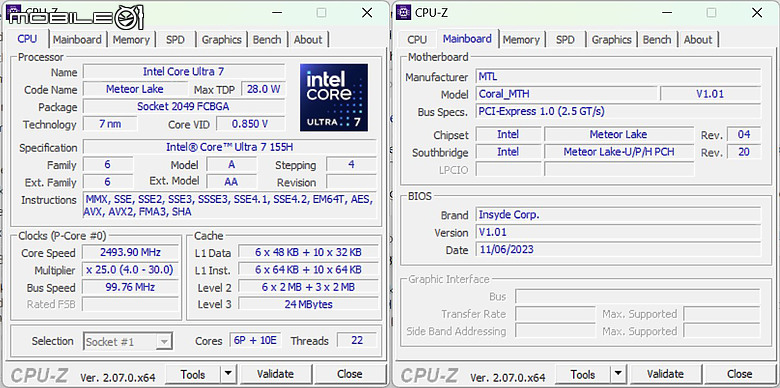Click the Stepping value '4'

[x=351, y=164]
